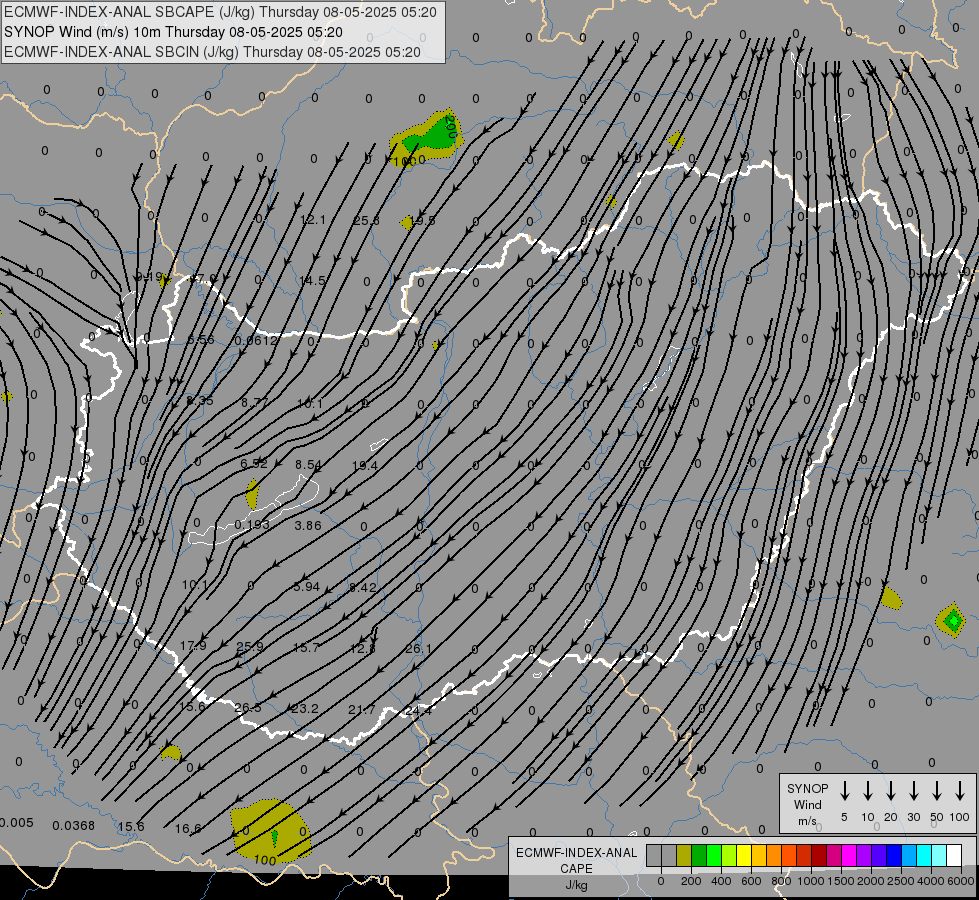Click the map value 26.5

coord(248,708)
